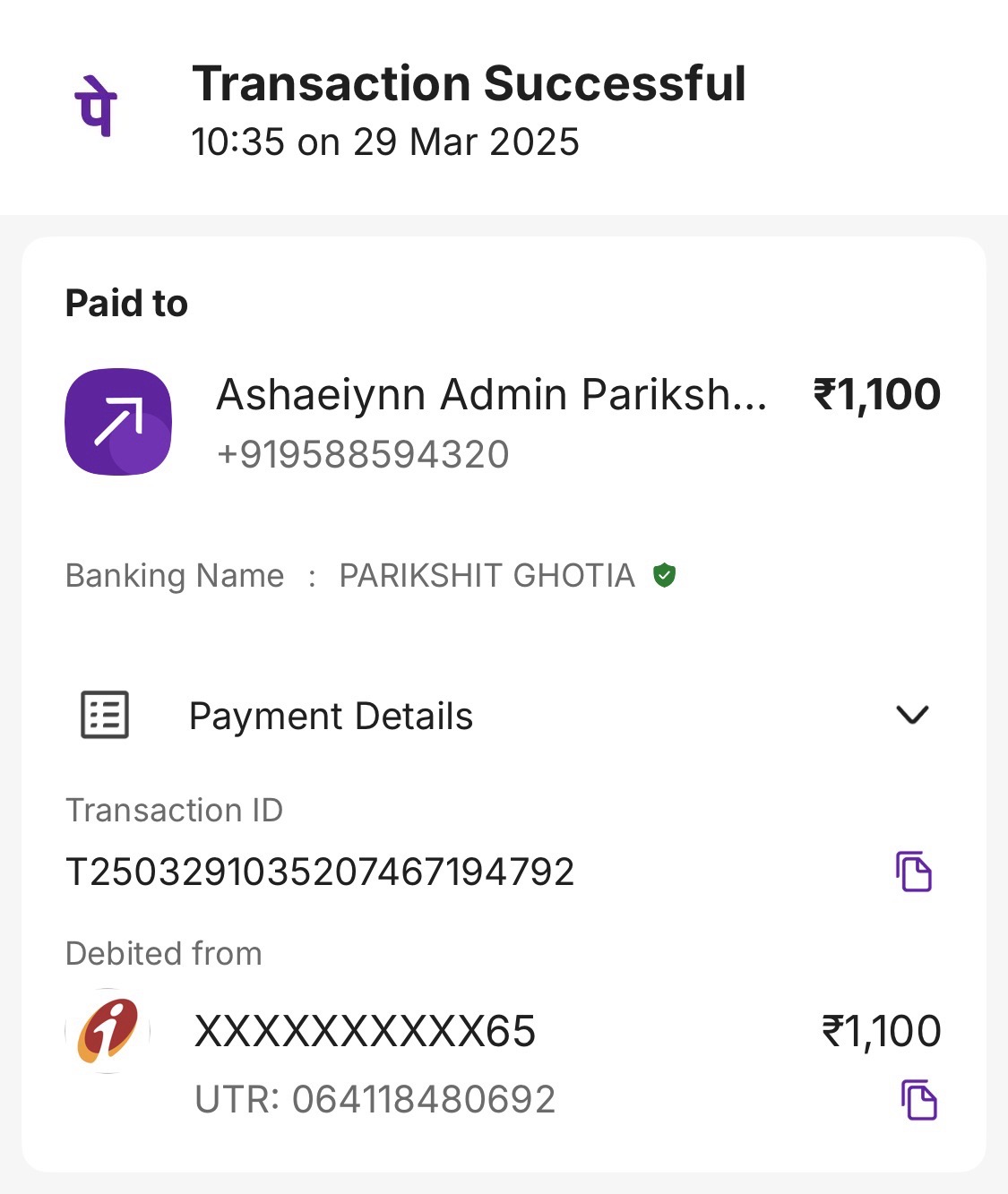Tap the Payment Details list icon

[105, 715]
